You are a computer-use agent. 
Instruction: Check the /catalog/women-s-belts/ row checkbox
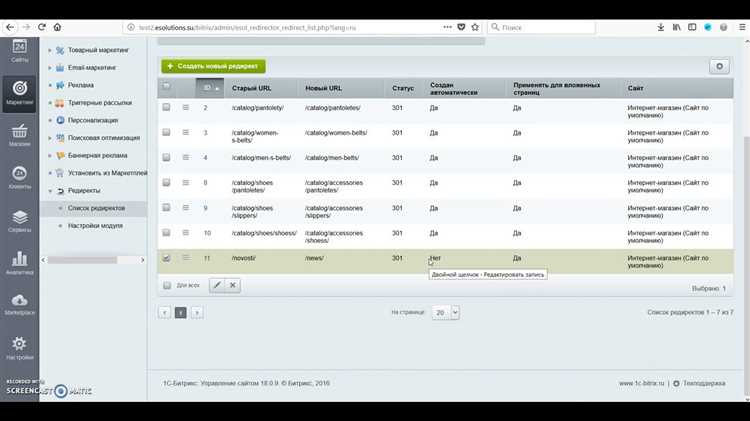166,132
